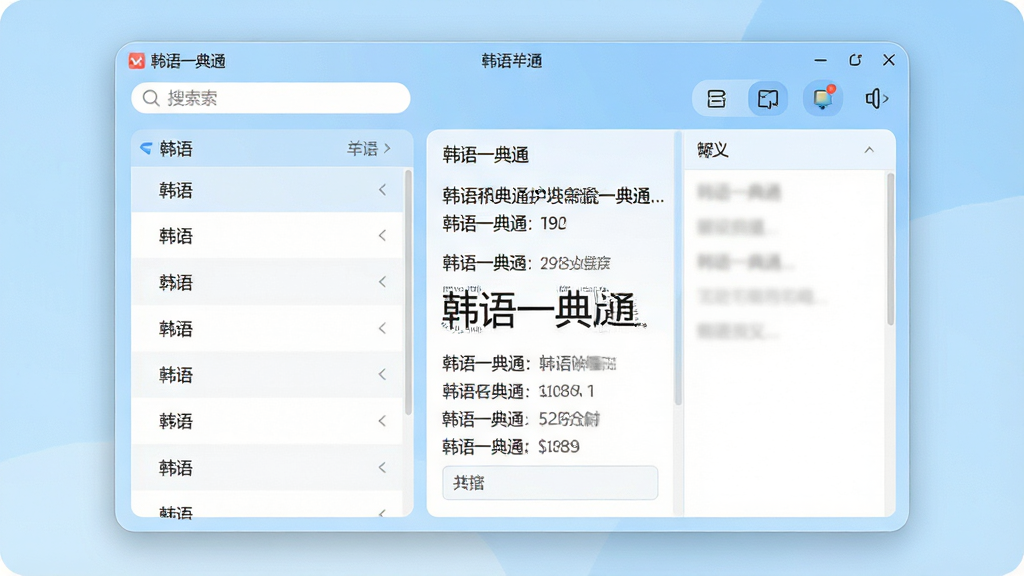Open the 羊语 language switcher

[x=369, y=149]
